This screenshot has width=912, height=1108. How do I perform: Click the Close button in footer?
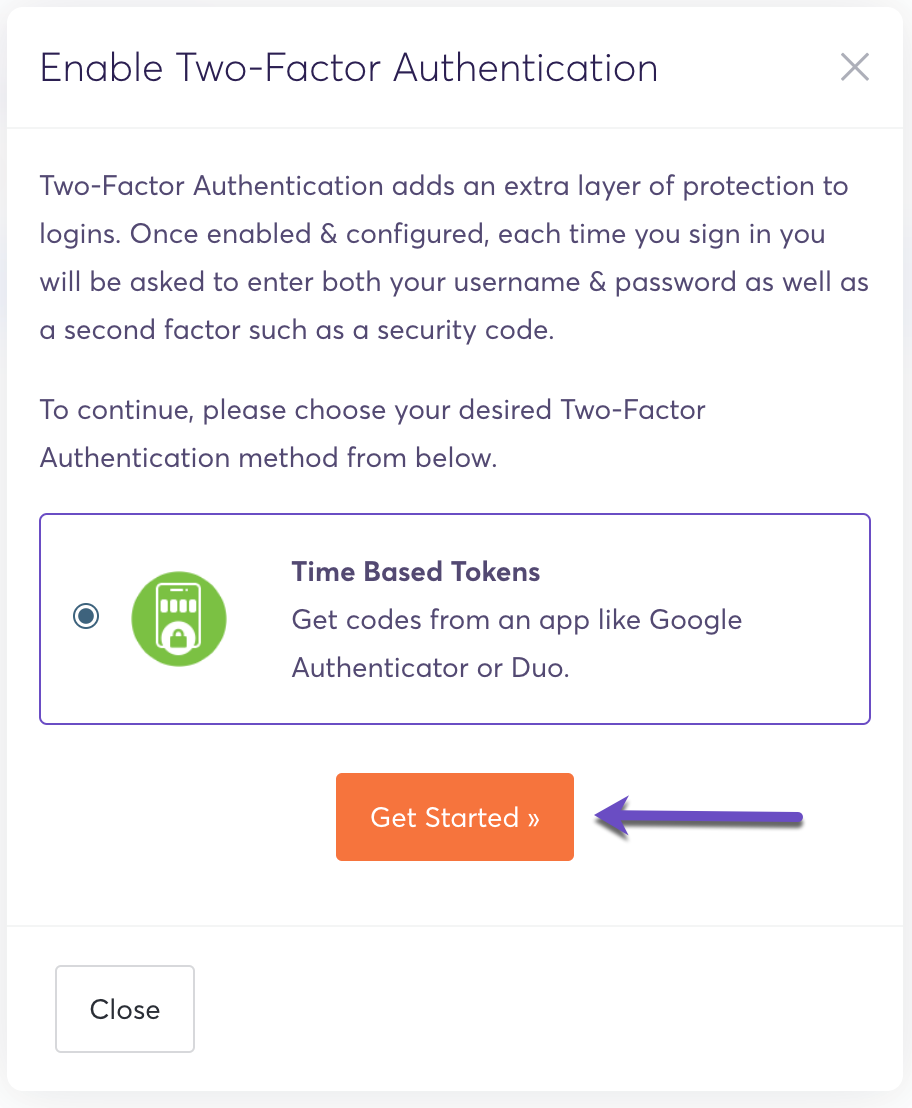click(125, 1009)
